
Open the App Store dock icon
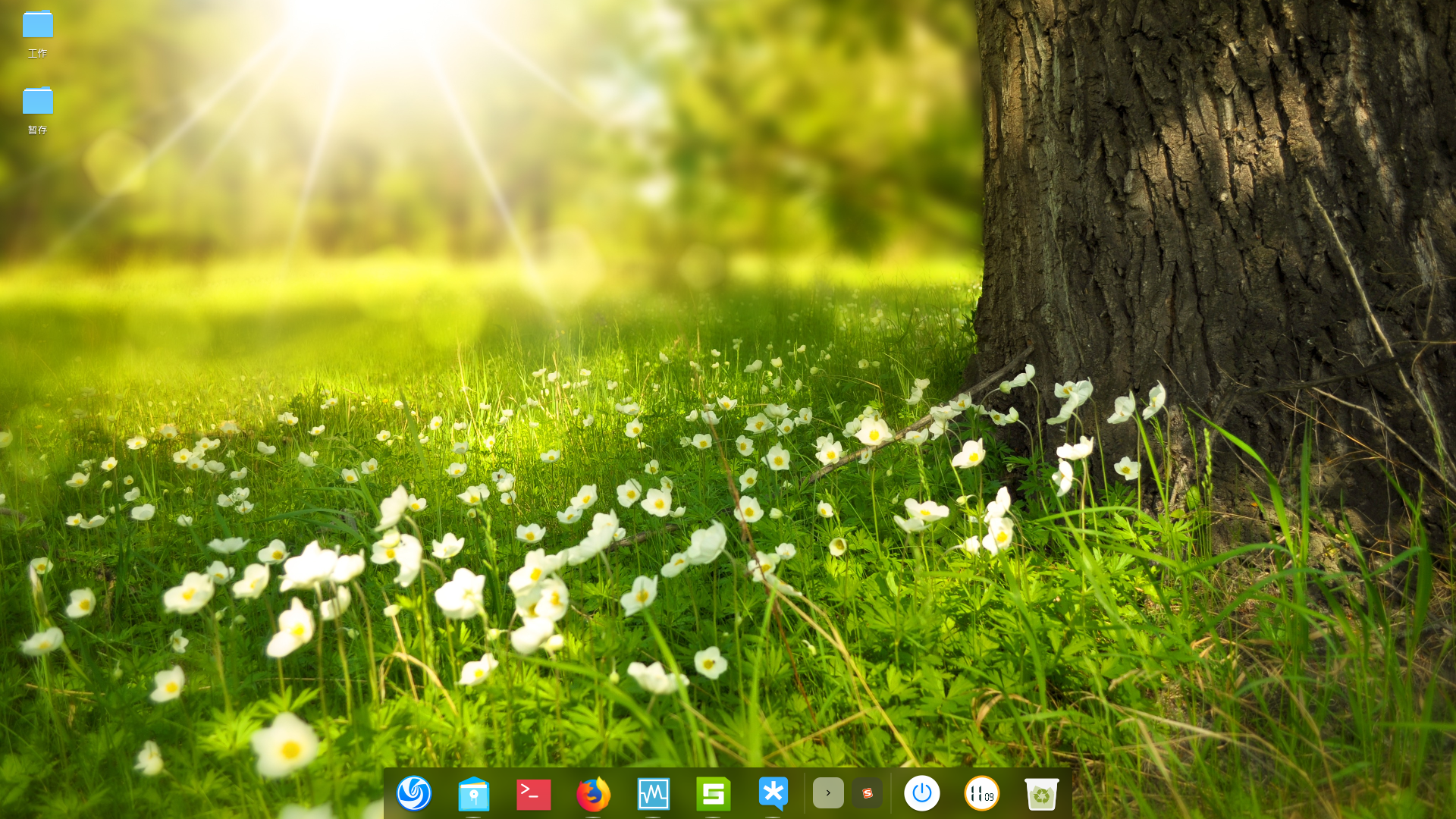474,794
